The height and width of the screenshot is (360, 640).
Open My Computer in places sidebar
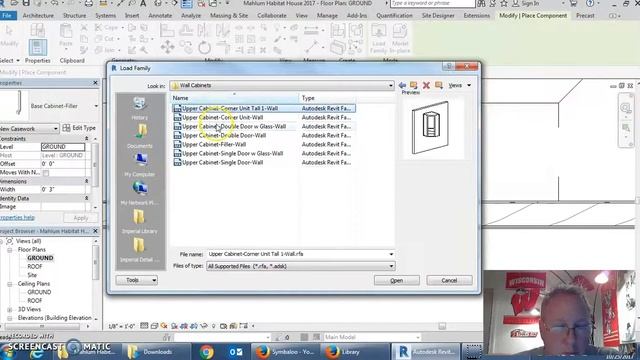tap(140, 164)
